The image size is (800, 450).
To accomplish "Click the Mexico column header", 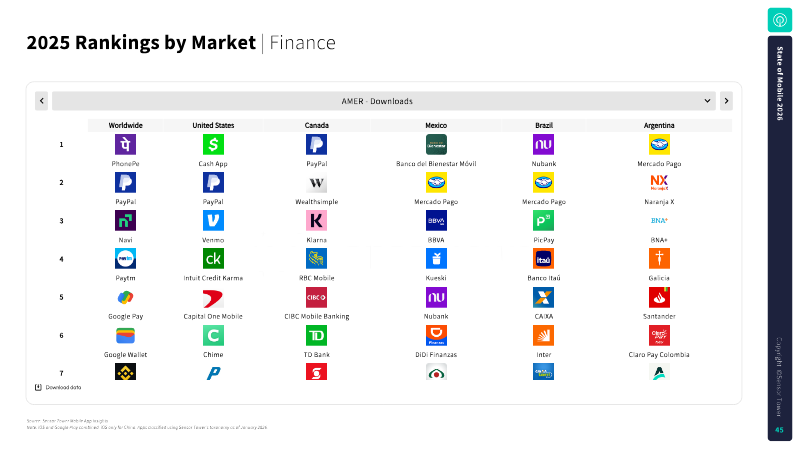I will coord(436,125).
